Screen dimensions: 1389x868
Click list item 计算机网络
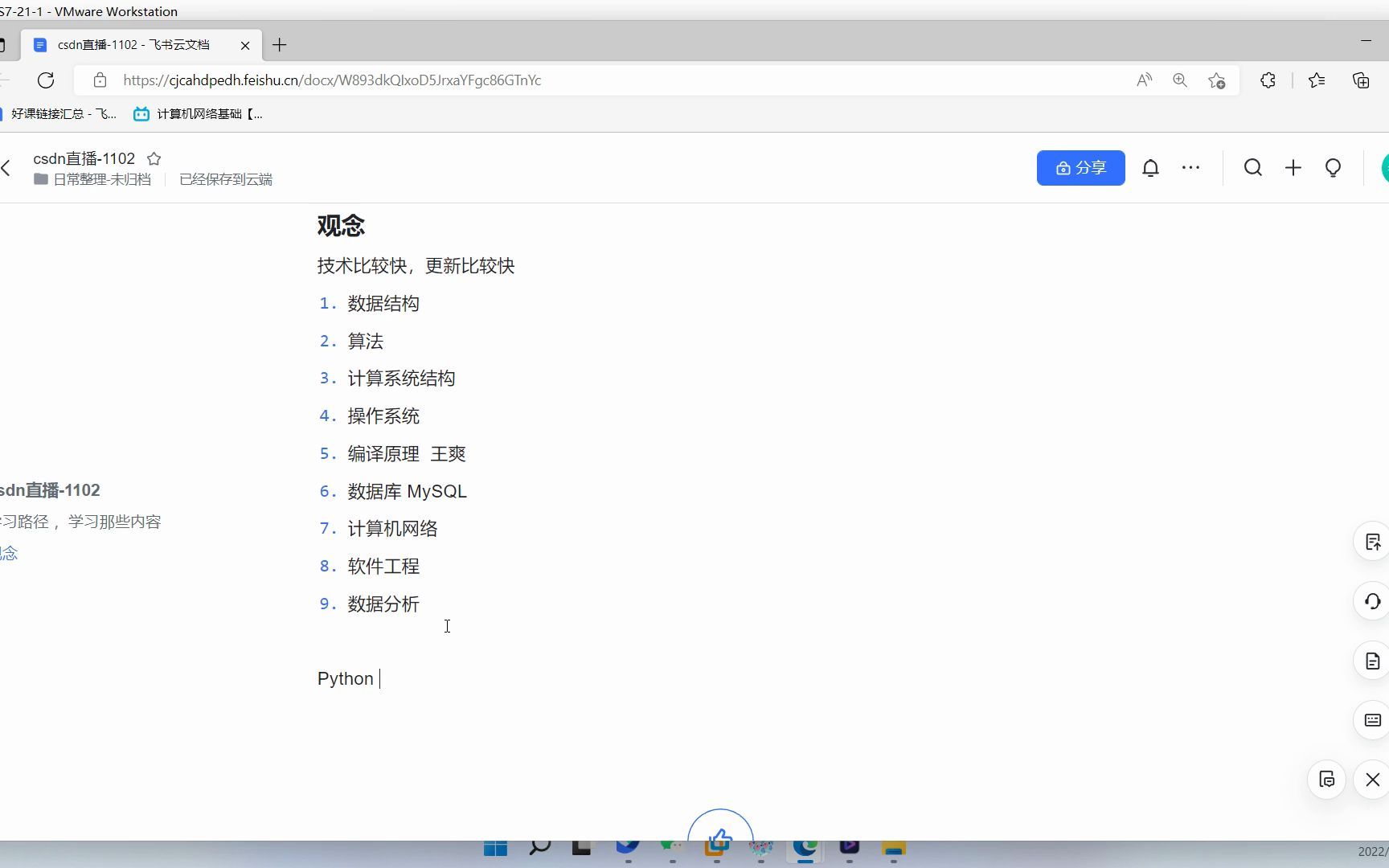392,529
